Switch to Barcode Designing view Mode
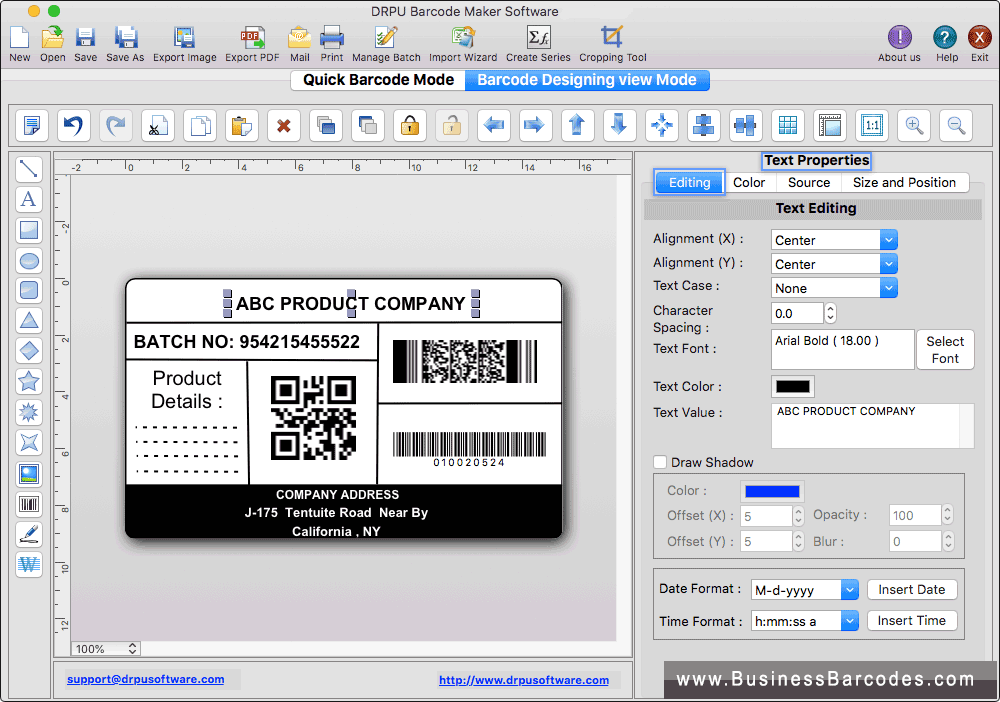 point(587,80)
